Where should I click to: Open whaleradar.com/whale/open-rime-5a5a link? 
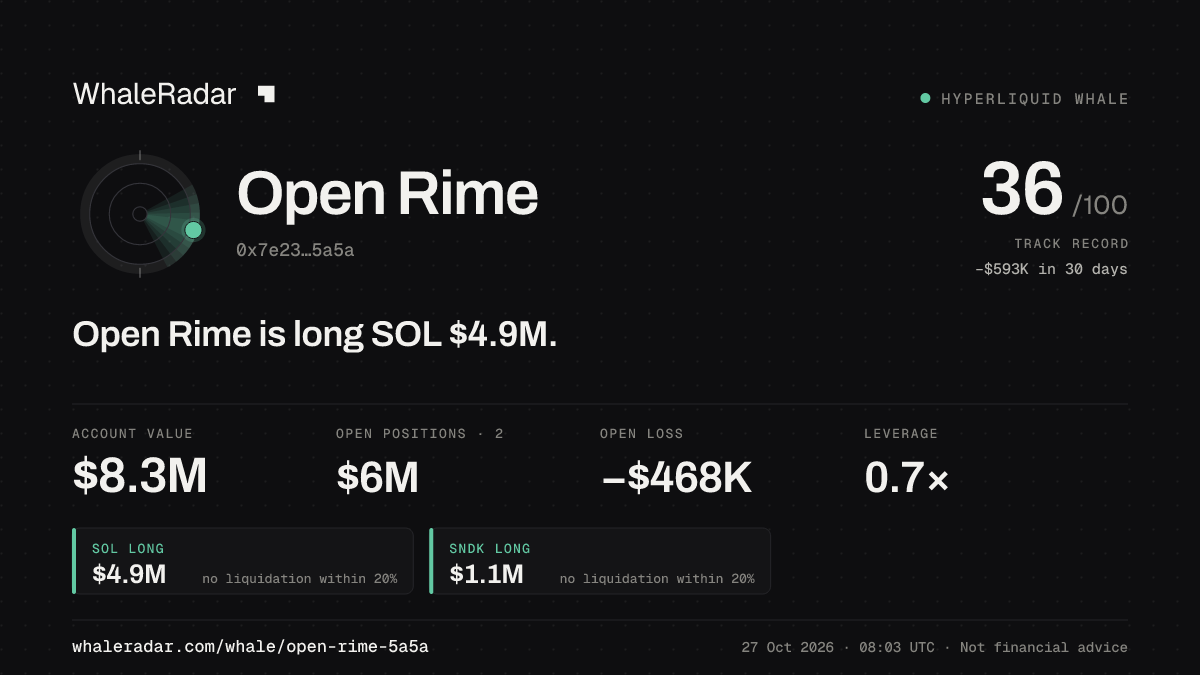pos(250,647)
